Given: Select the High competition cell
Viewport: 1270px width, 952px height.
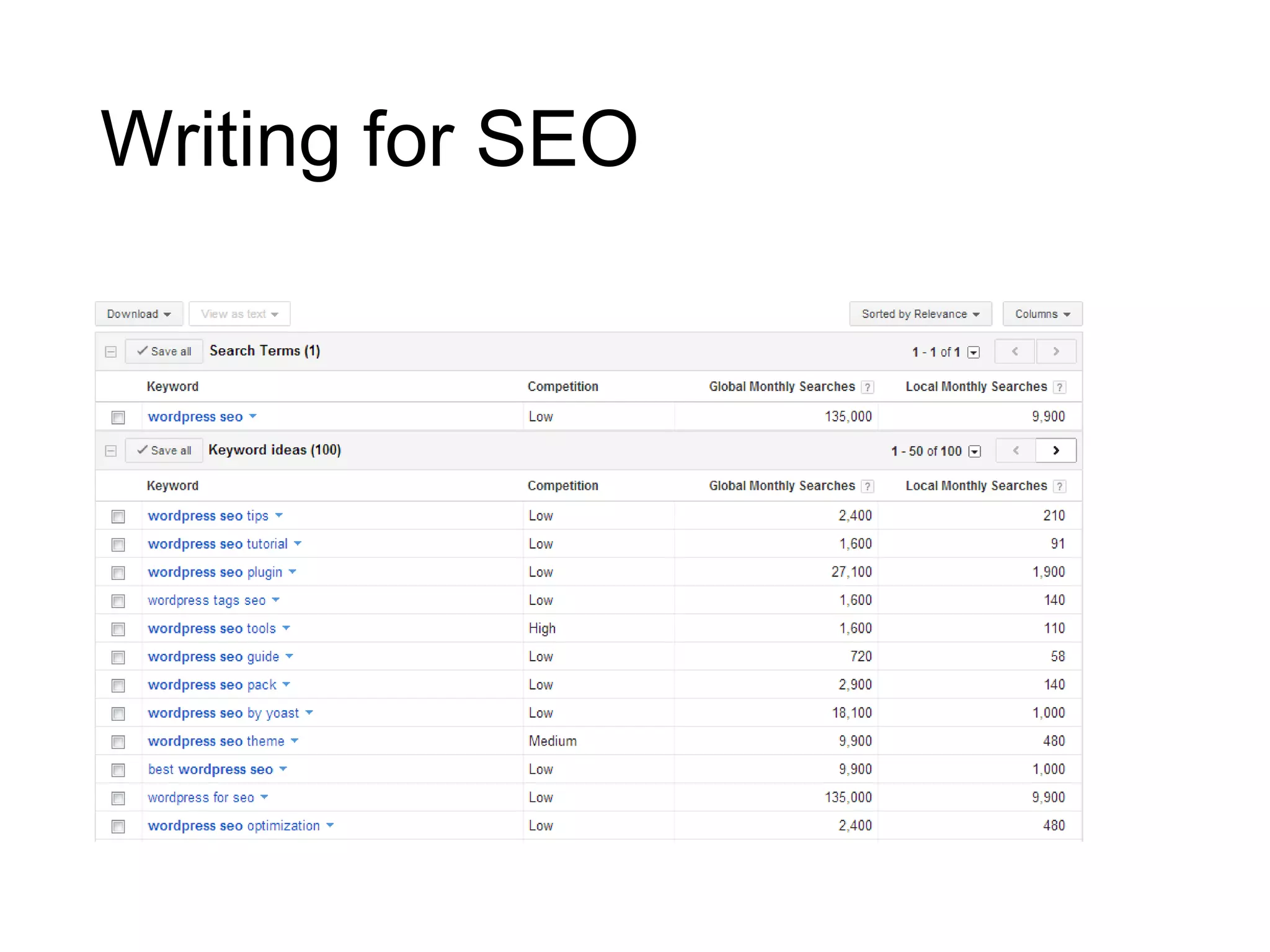Looking at the screenshot, I should (542, 628).
